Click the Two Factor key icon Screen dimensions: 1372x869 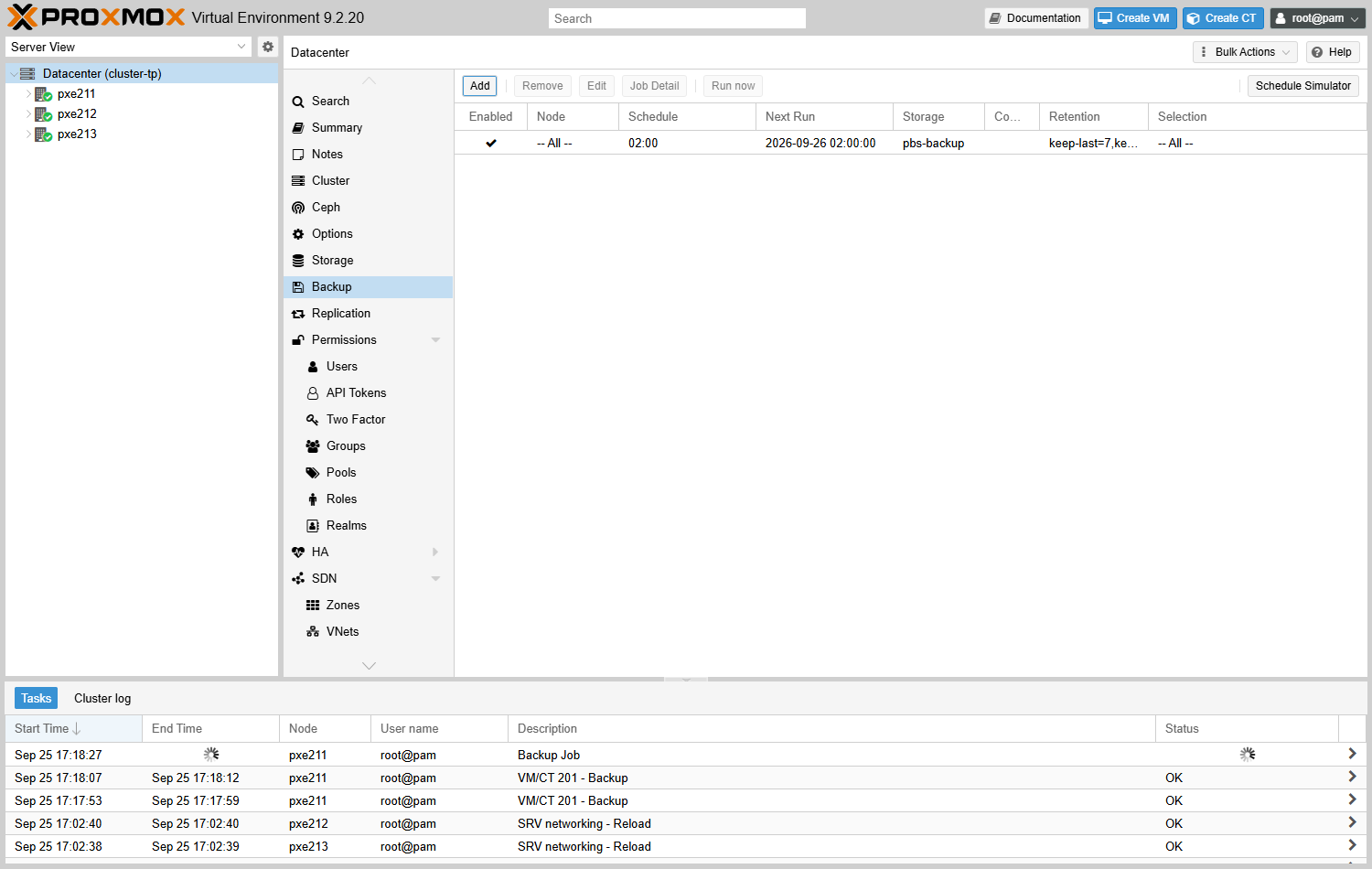pos(313,420)
